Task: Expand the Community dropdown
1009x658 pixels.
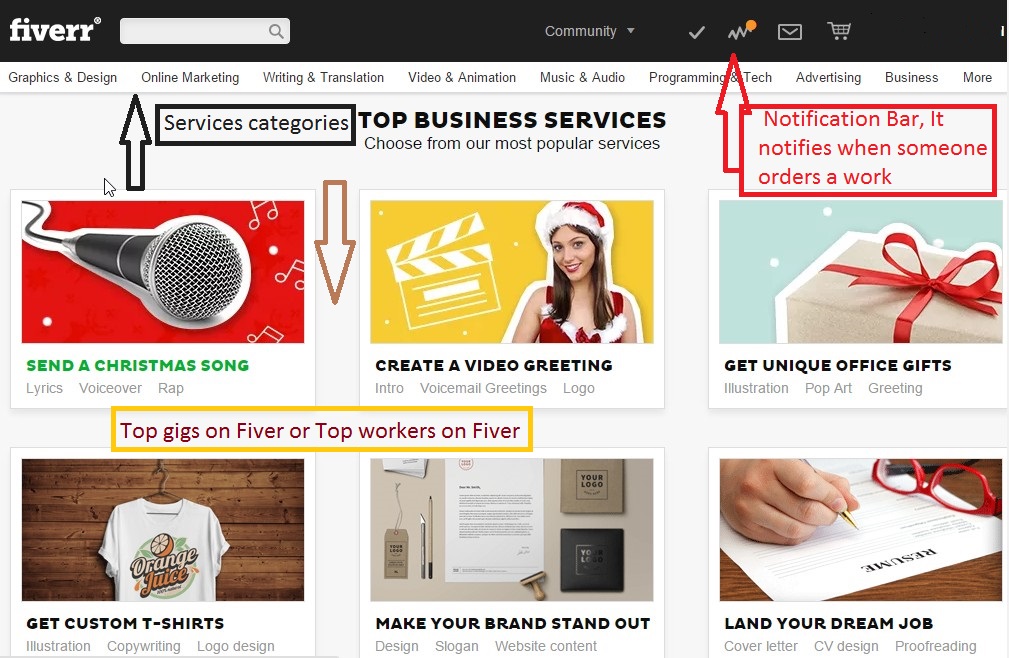Action: coord(589,31)
